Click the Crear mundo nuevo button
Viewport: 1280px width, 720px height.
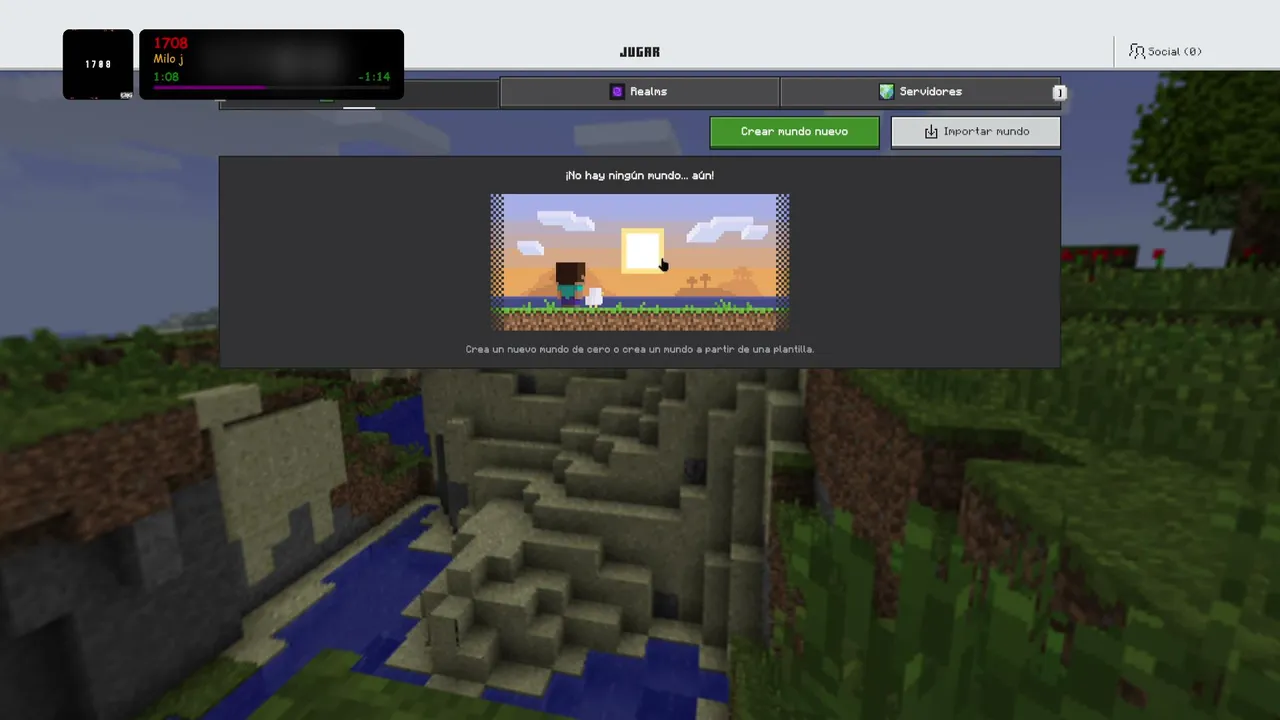tap(794, 132)
